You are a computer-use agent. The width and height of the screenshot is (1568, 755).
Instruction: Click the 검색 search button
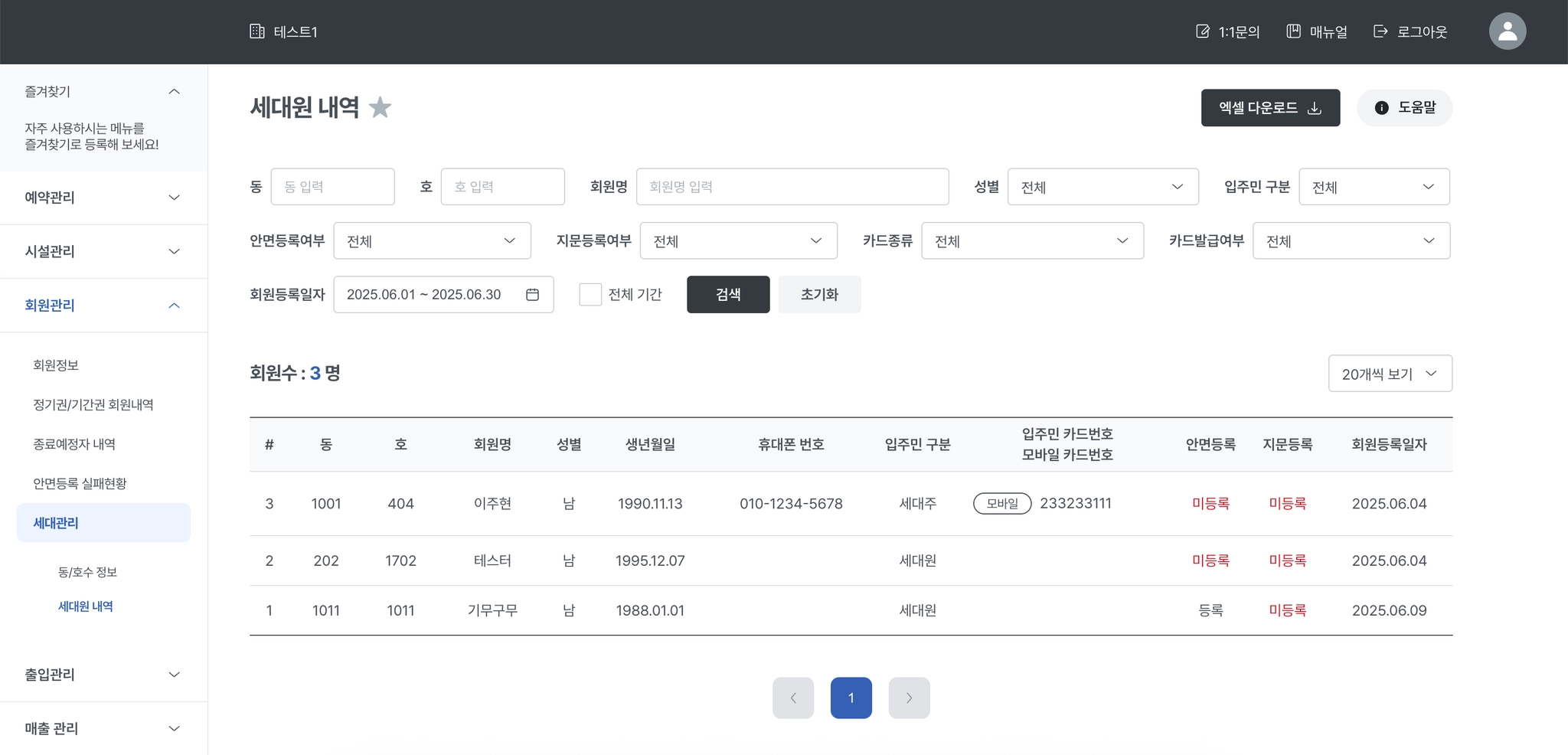click(728, 295)
